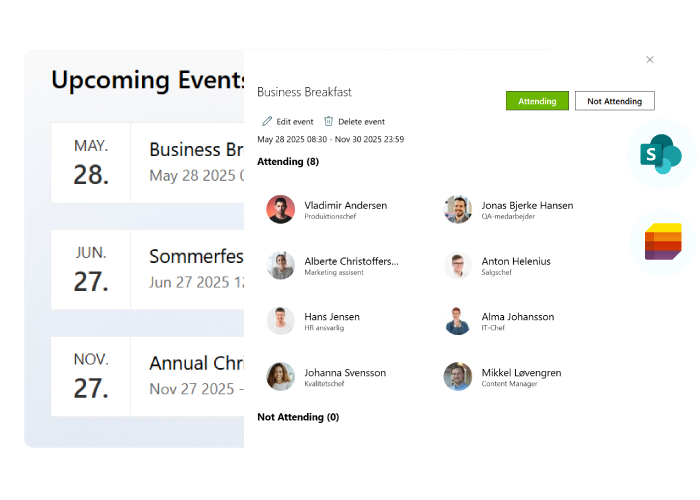Screen dimensions: 700x500
Task: Mark yourself as Attending
Action: pyautogui.click(x=537, y=101)
